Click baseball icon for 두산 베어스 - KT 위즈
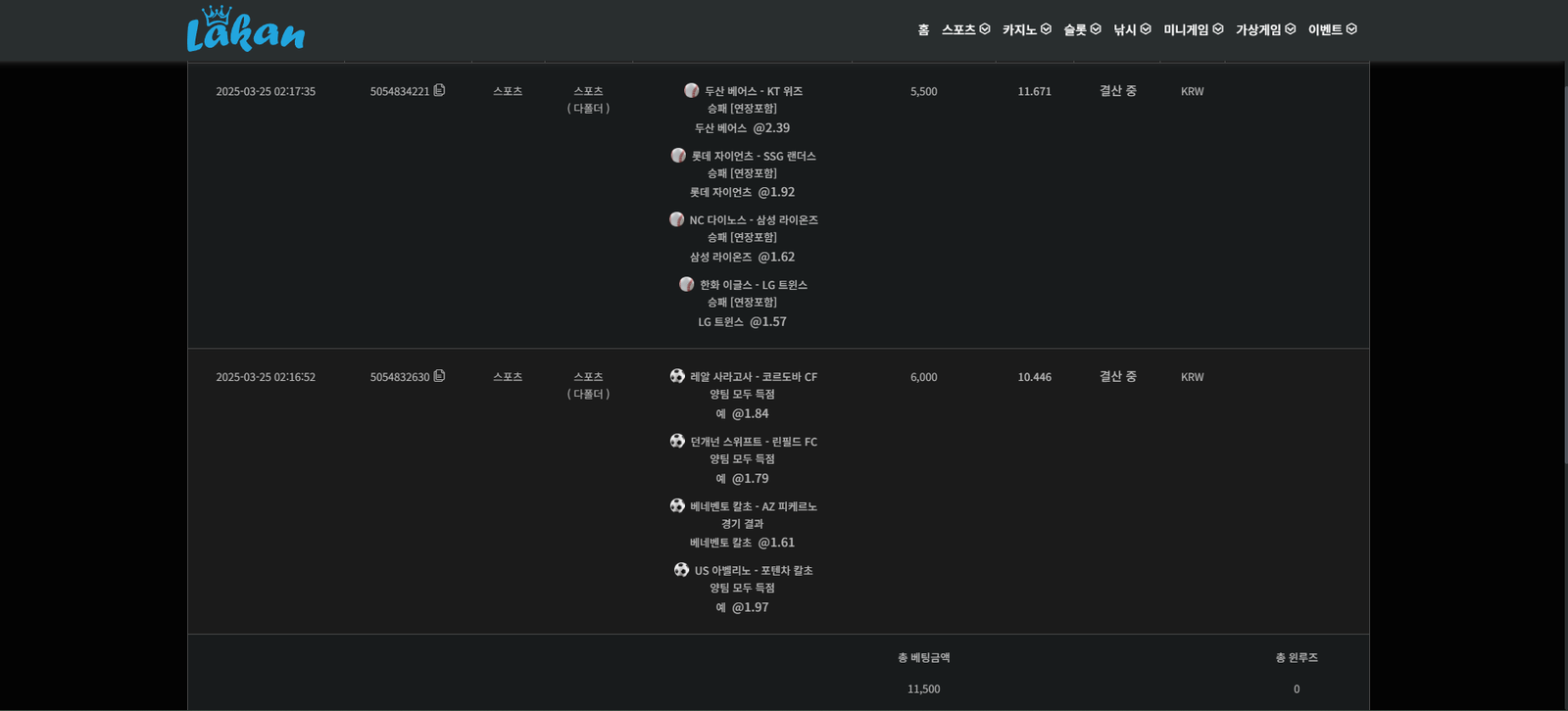Viewport: 1568px width, 711px height. (692, 90)
